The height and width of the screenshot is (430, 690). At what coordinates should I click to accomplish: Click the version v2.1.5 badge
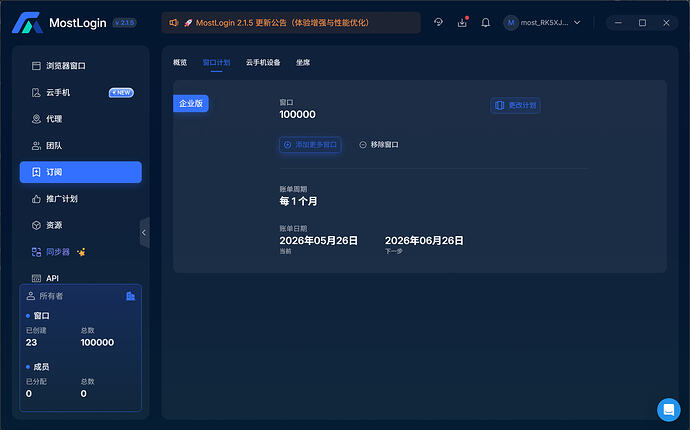pyautogui.click(x=125, y=22)
